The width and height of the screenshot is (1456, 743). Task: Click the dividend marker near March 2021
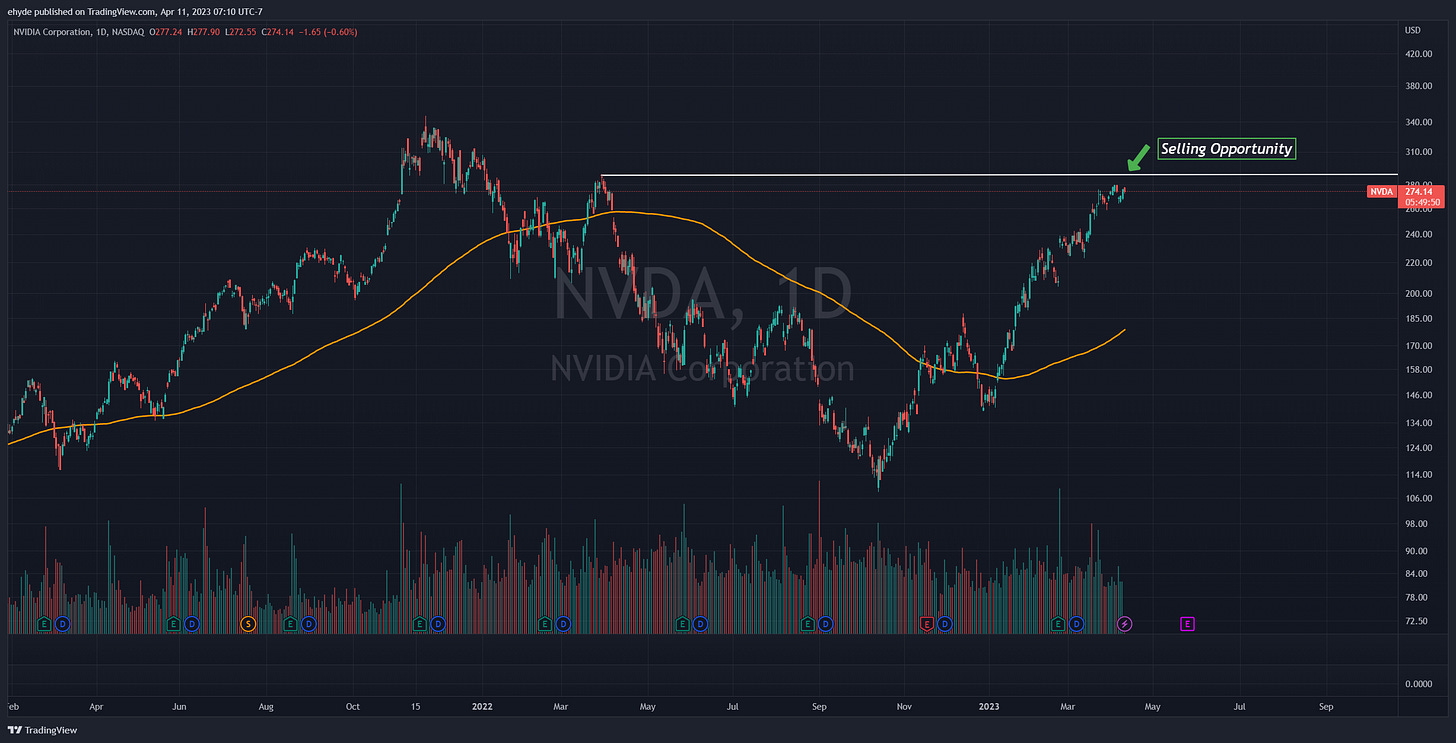point(63,623)
